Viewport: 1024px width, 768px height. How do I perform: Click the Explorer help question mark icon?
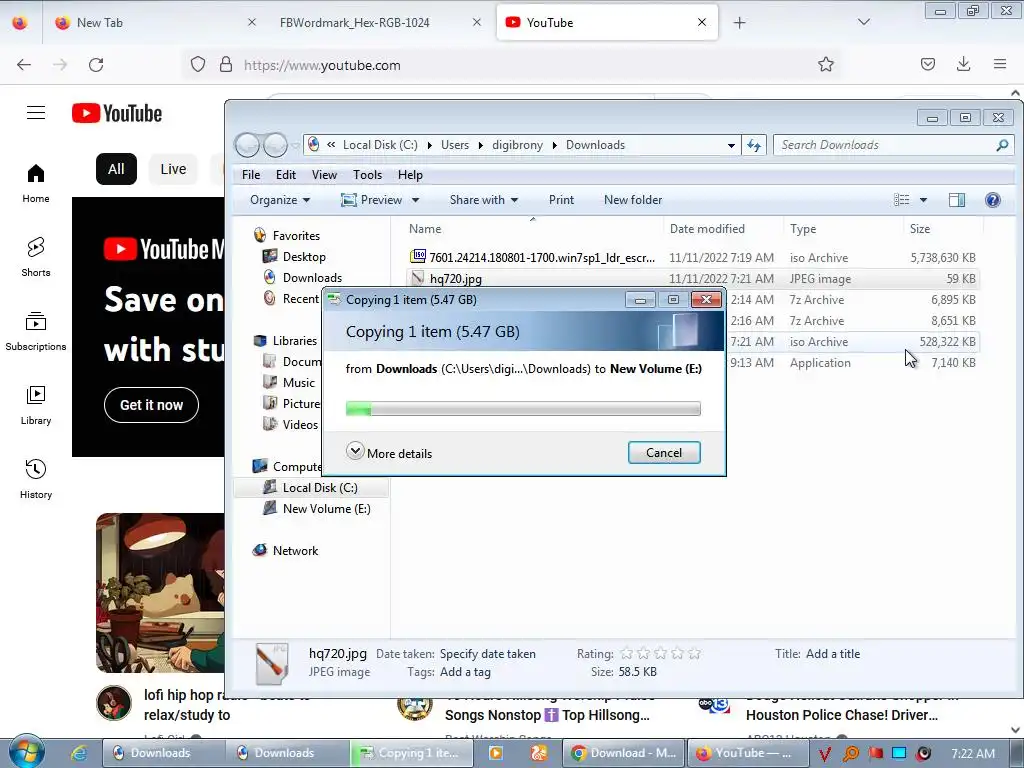coord(992,200)
